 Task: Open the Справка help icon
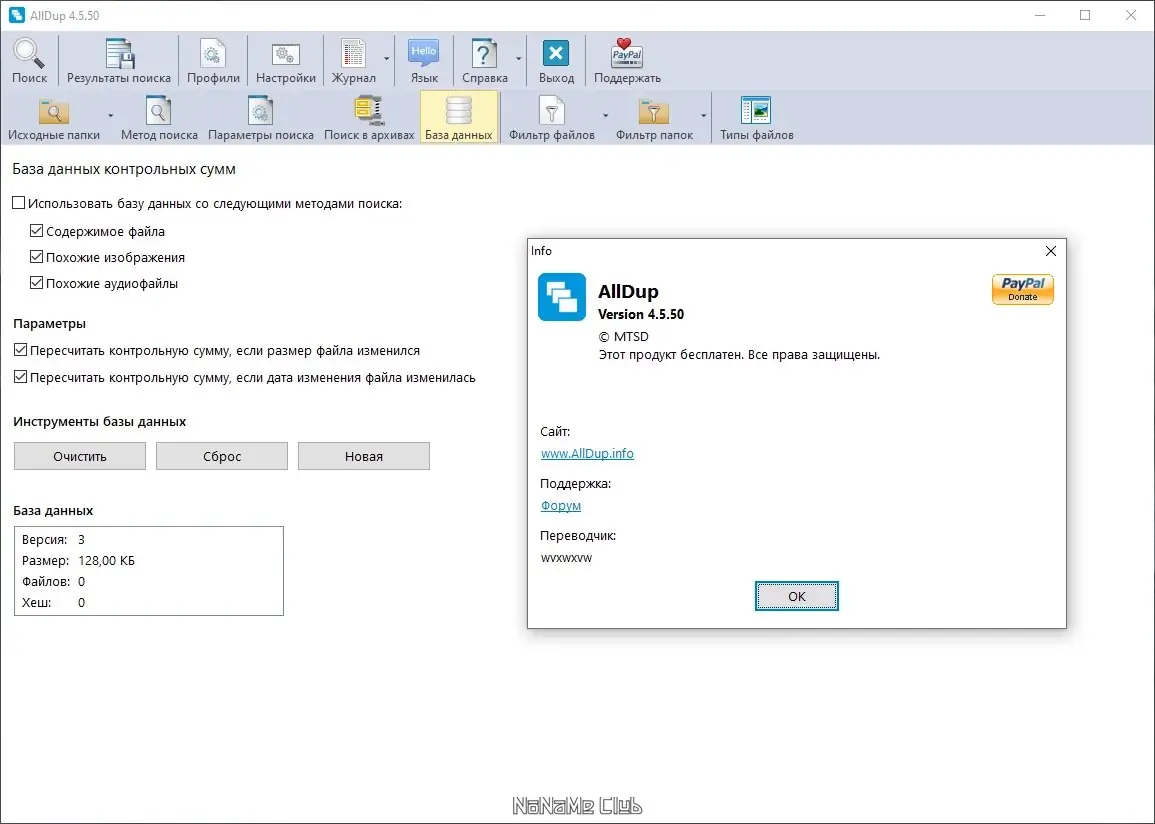[x=484, y=60]
